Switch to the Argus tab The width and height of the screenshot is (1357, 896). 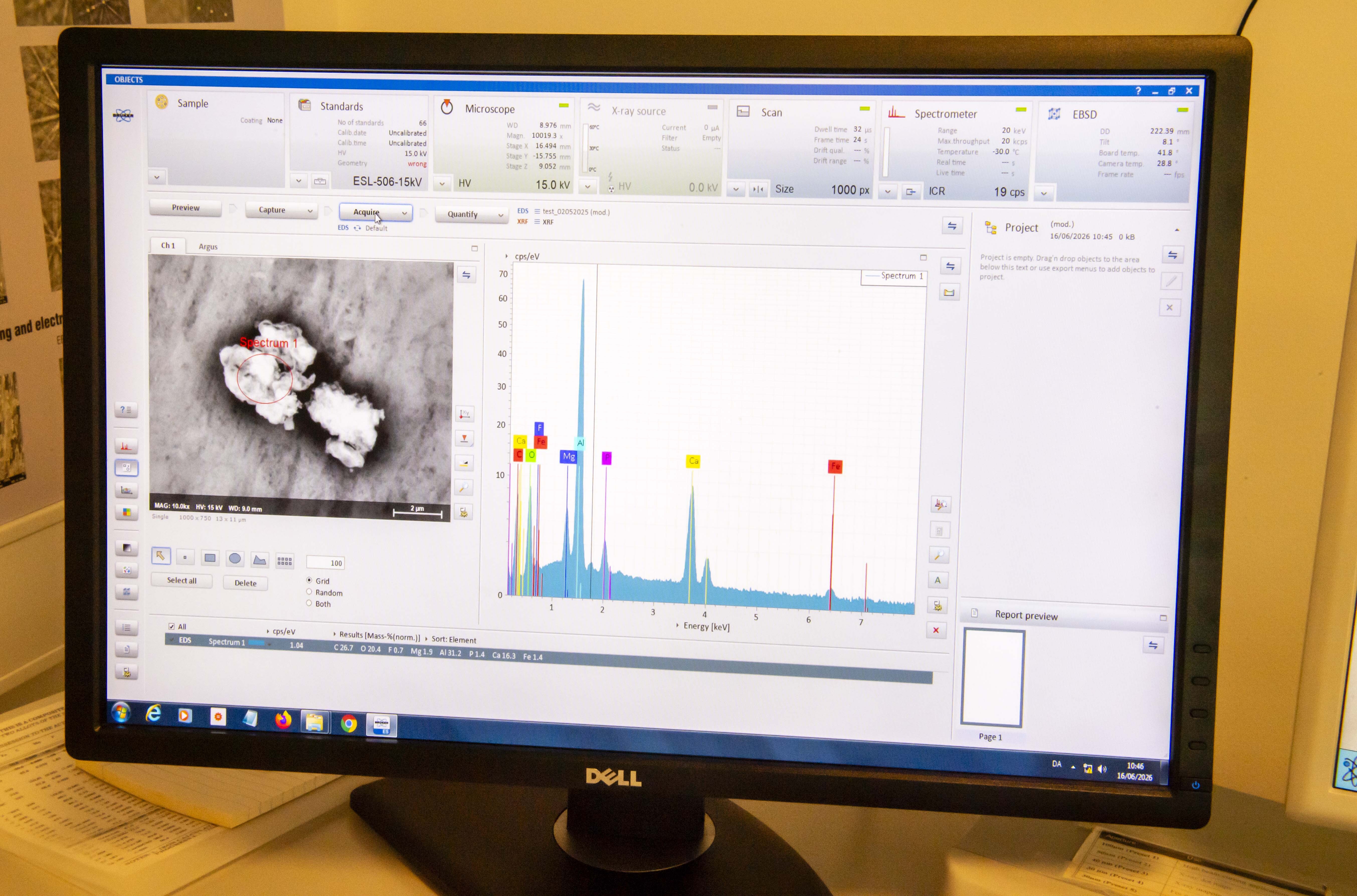pos(208,247)
